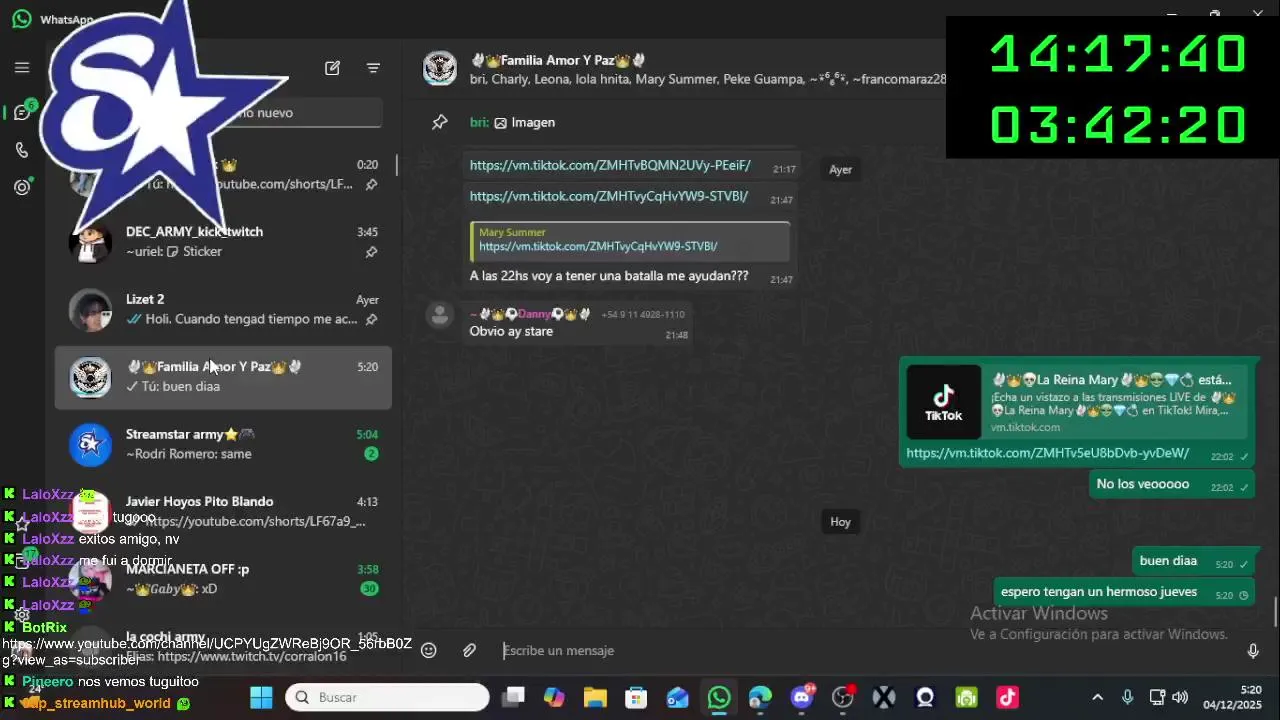Open TikTok from the taskbar
Screen dimensions: 1280x720
(1007, 697)
